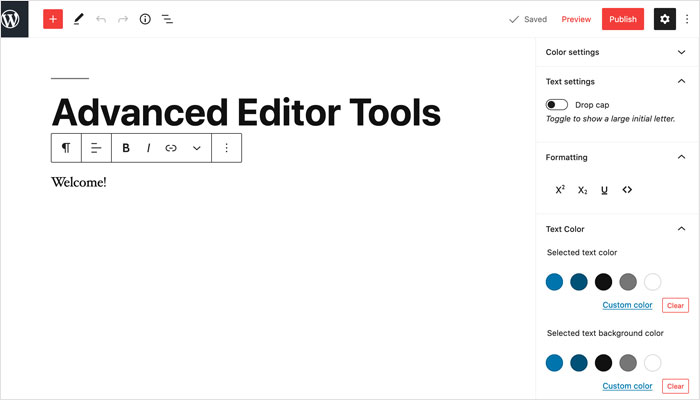Change block type via paragraph icon
700x400 pixels.
[66, 148]
